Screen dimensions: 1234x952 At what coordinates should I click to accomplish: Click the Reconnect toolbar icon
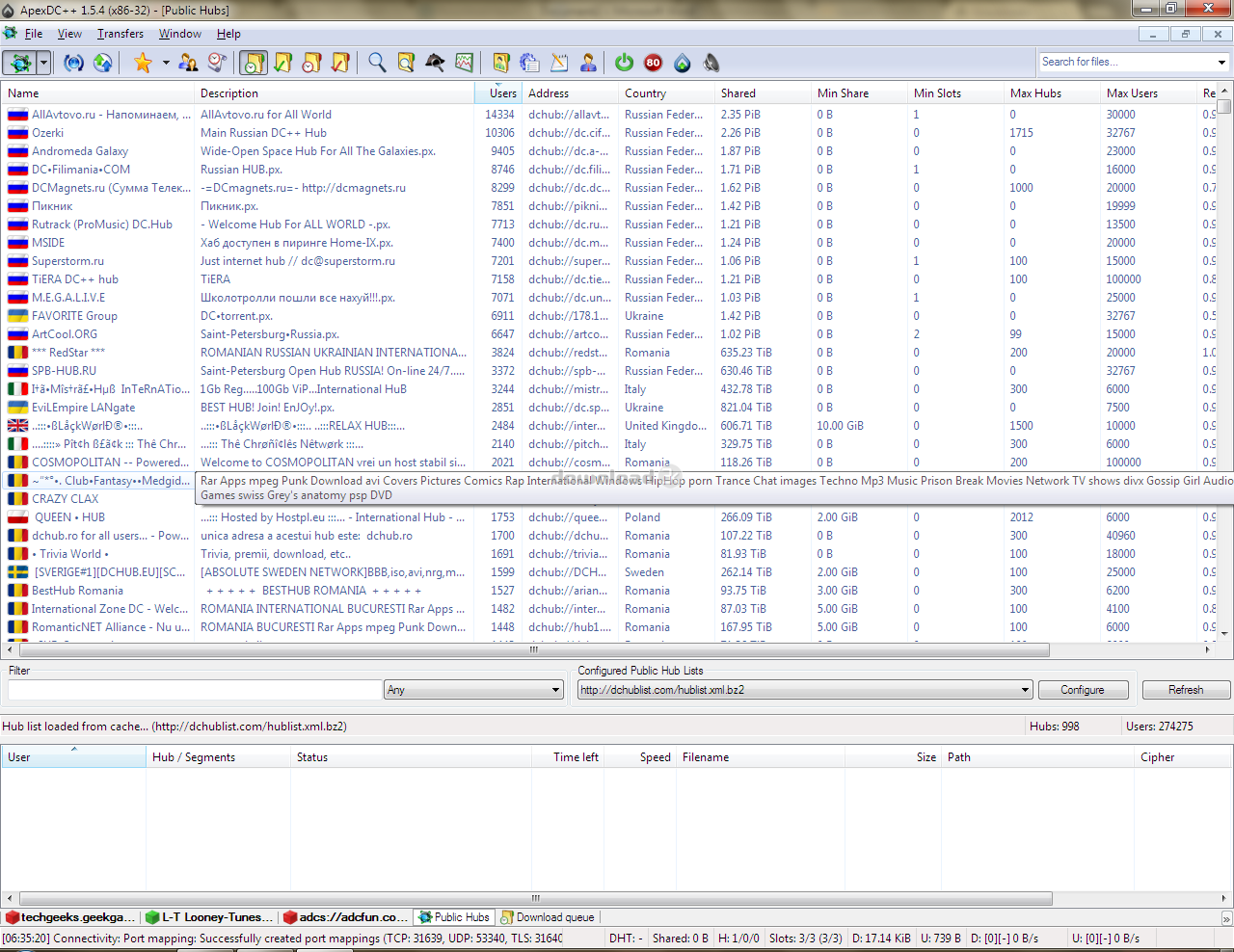pyautogui.click(x=73, y=64)
